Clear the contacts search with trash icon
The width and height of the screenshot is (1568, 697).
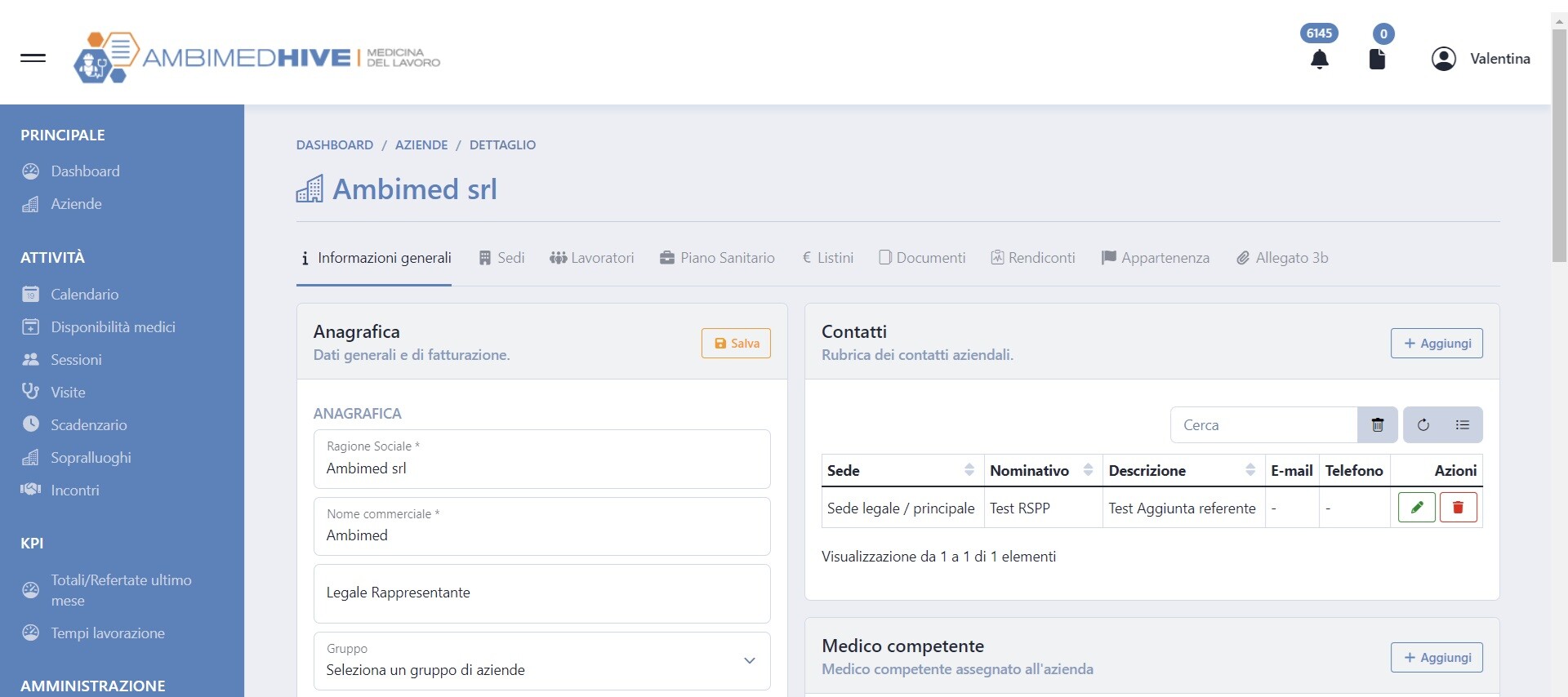1378,425
